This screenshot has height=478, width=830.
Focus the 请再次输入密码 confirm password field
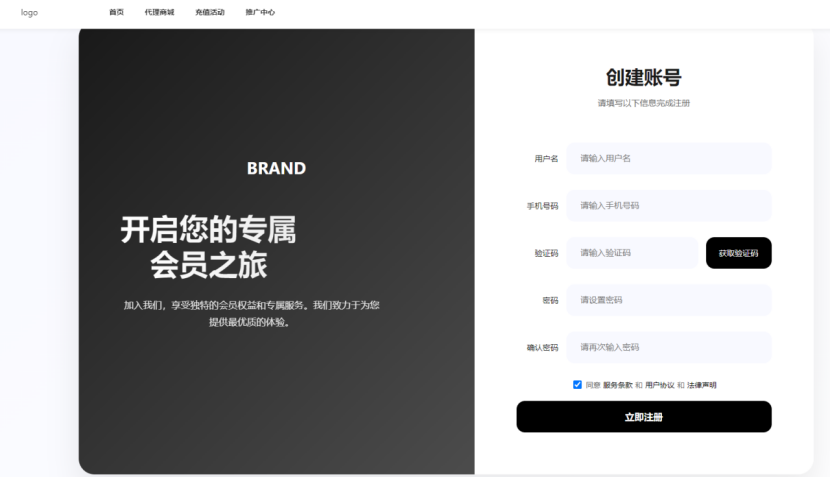pos(668,347)
